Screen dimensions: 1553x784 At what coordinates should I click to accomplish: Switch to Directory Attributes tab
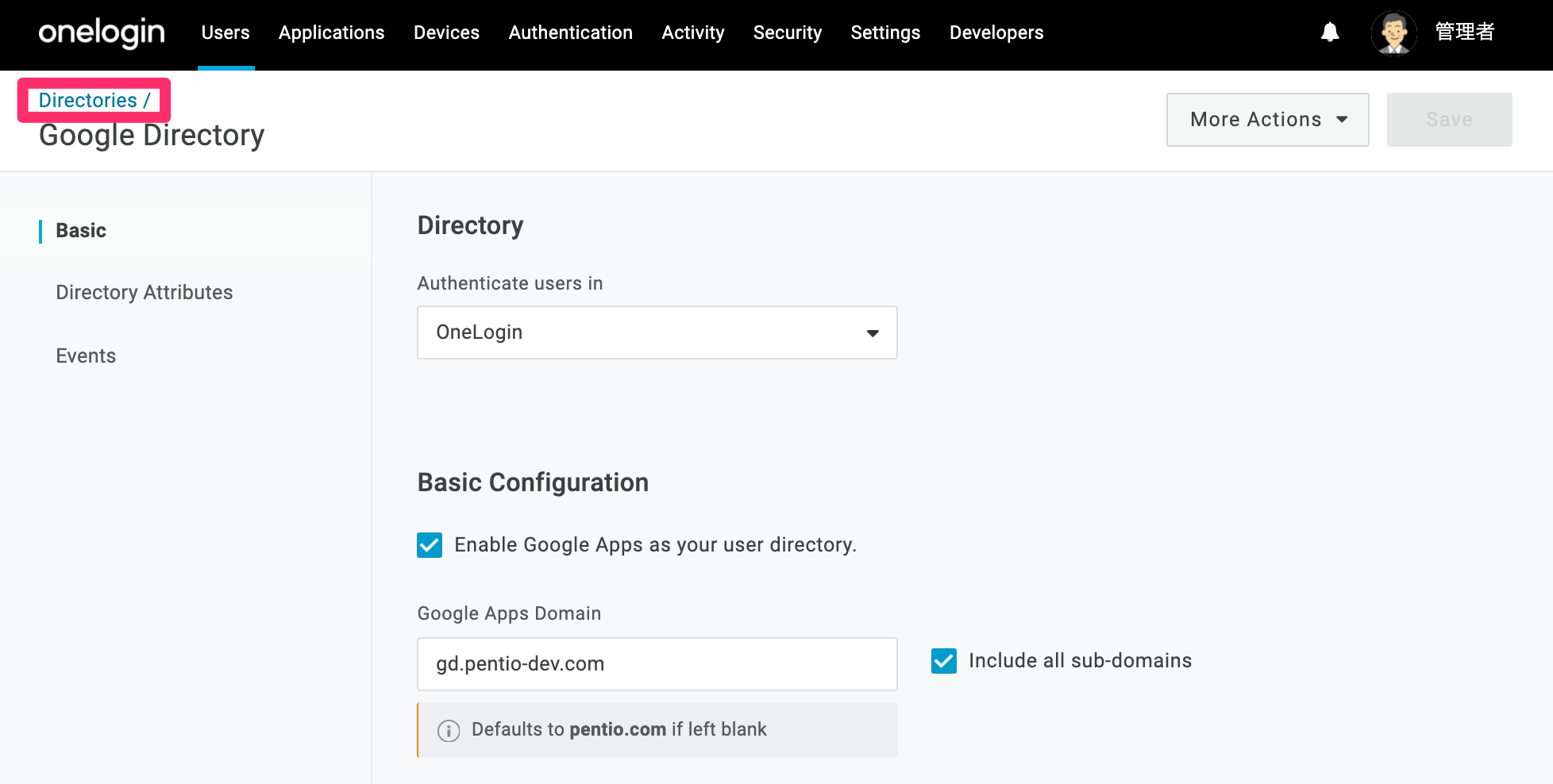pyautogui.click(x=145, y=293)
